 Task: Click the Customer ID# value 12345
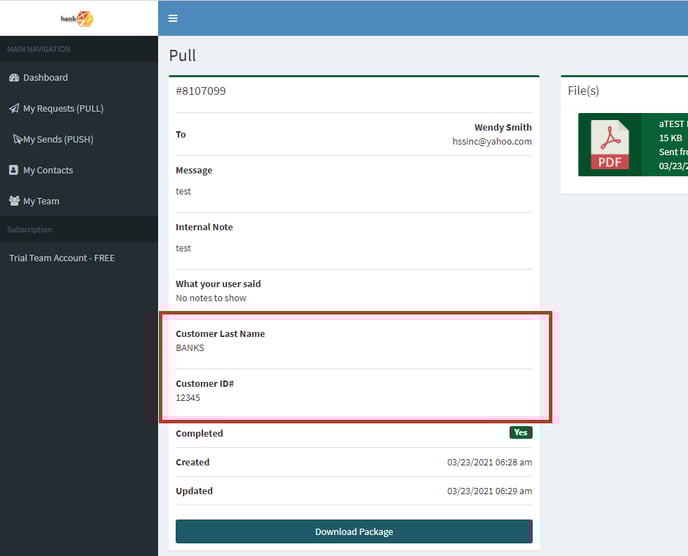[188, 398]
